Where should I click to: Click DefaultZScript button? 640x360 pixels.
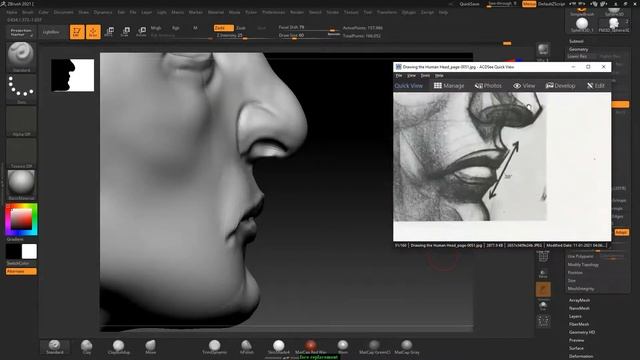click(551, 4)
